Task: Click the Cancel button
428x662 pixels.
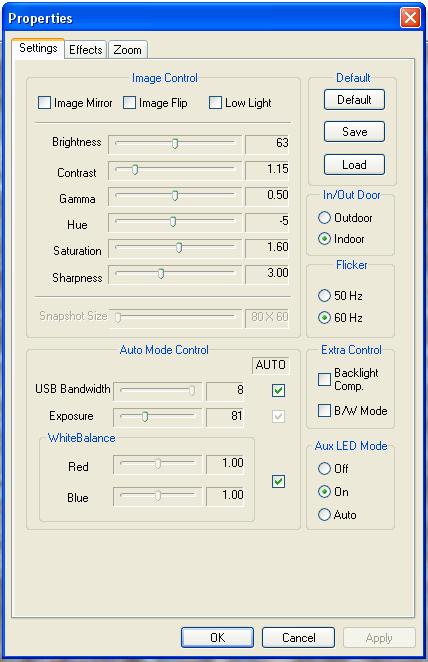Action: coord(298,638)
